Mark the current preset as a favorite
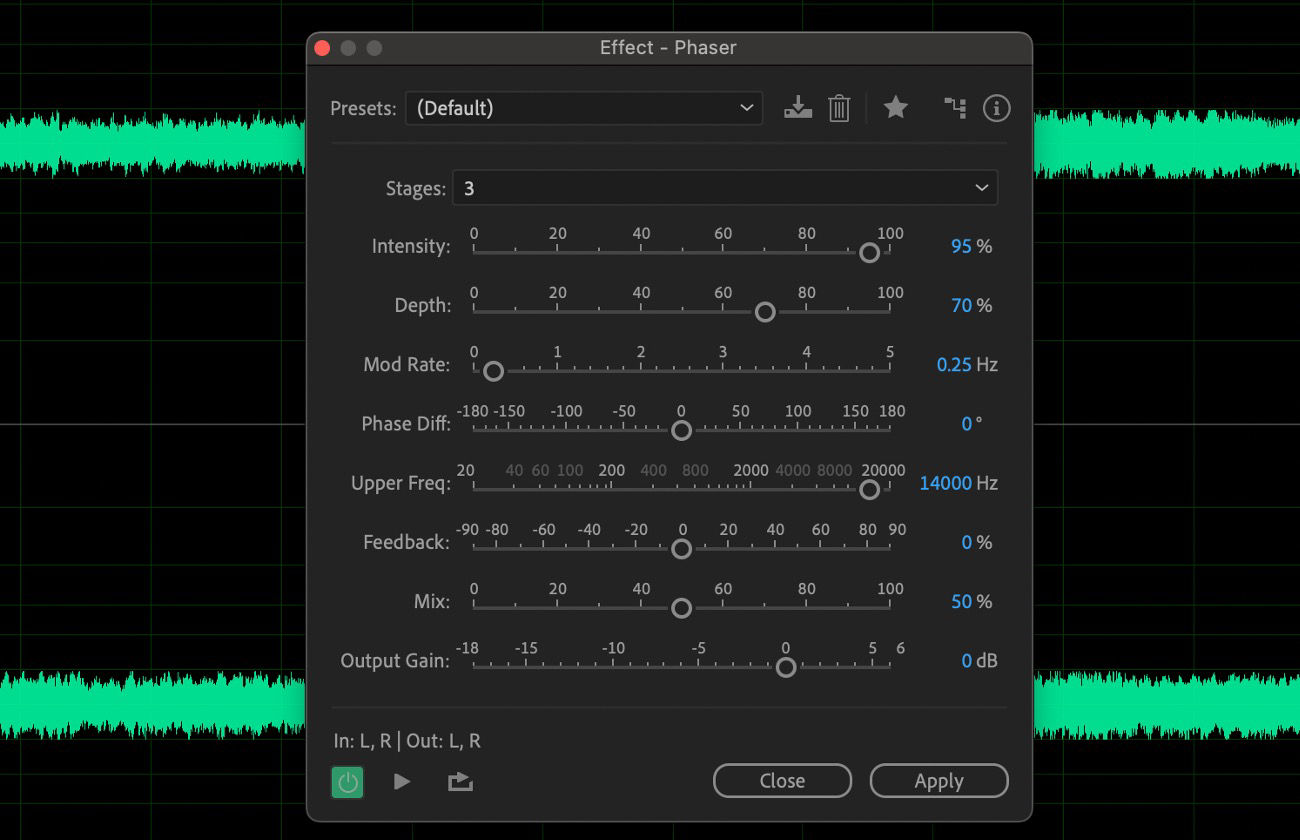 (x=895, y=108)
